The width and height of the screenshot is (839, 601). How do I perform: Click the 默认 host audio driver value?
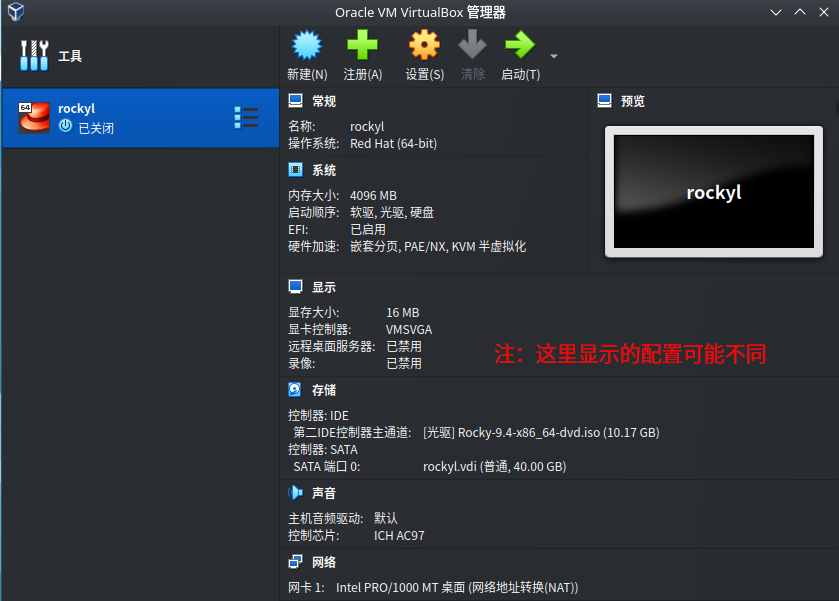[x=386, y=519]
